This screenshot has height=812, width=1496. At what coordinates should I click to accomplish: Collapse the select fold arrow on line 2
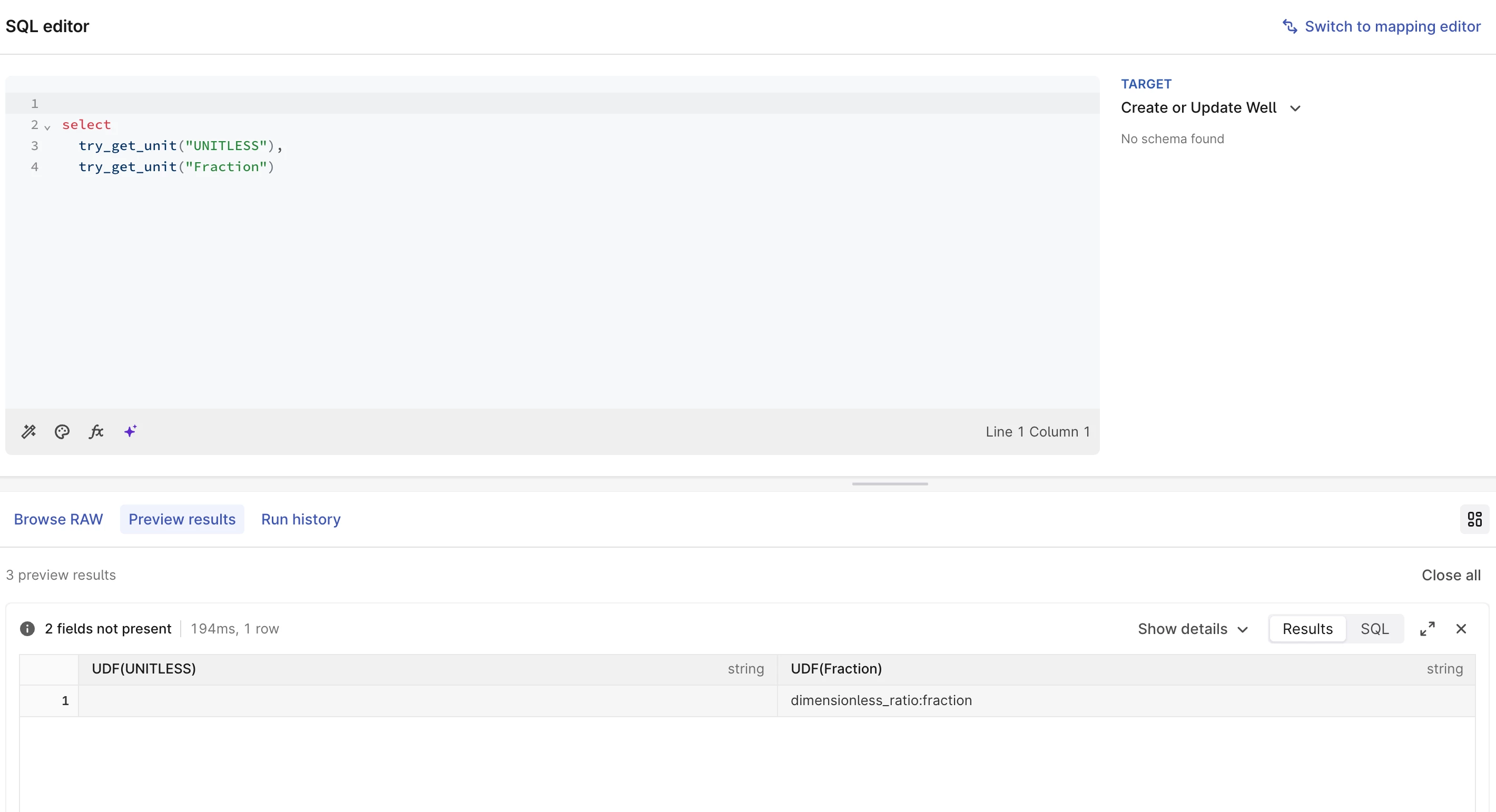[x=47, y=126]
